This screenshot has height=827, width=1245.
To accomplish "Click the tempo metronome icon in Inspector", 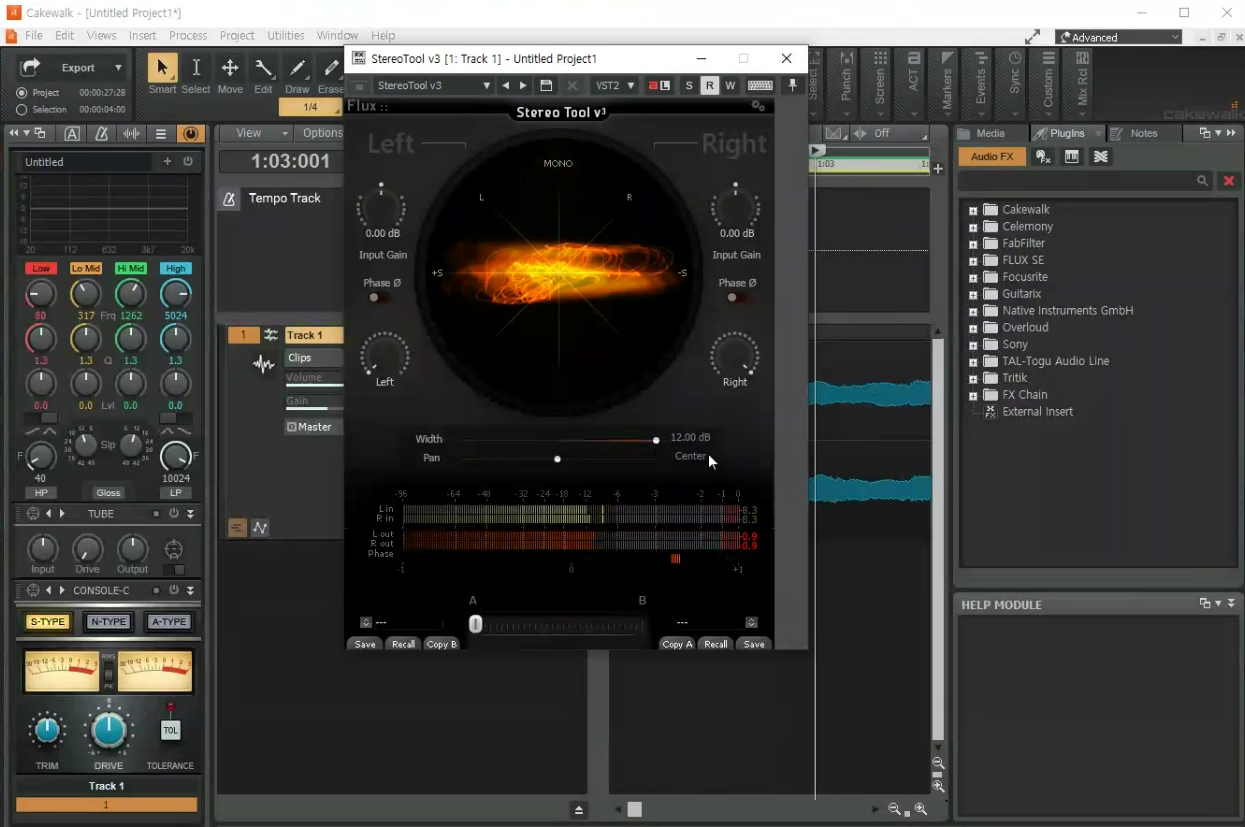I will pos(101,133).
